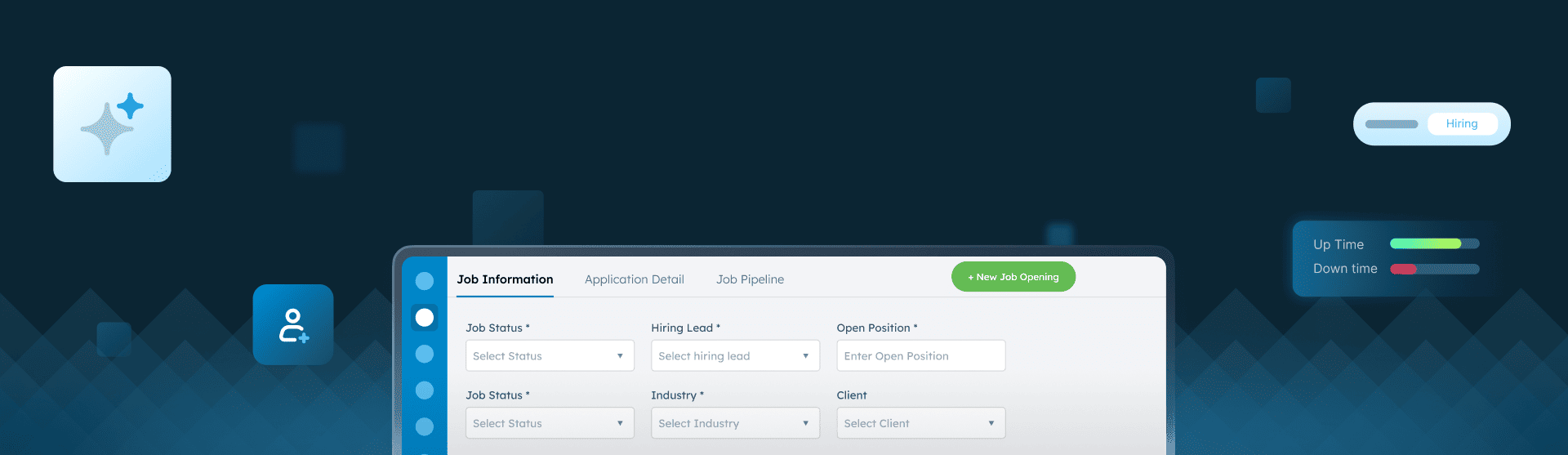Screen dimensions: 1568x455
Task: Select the top circle in blue sidebar
Action: tap(425, 281)
